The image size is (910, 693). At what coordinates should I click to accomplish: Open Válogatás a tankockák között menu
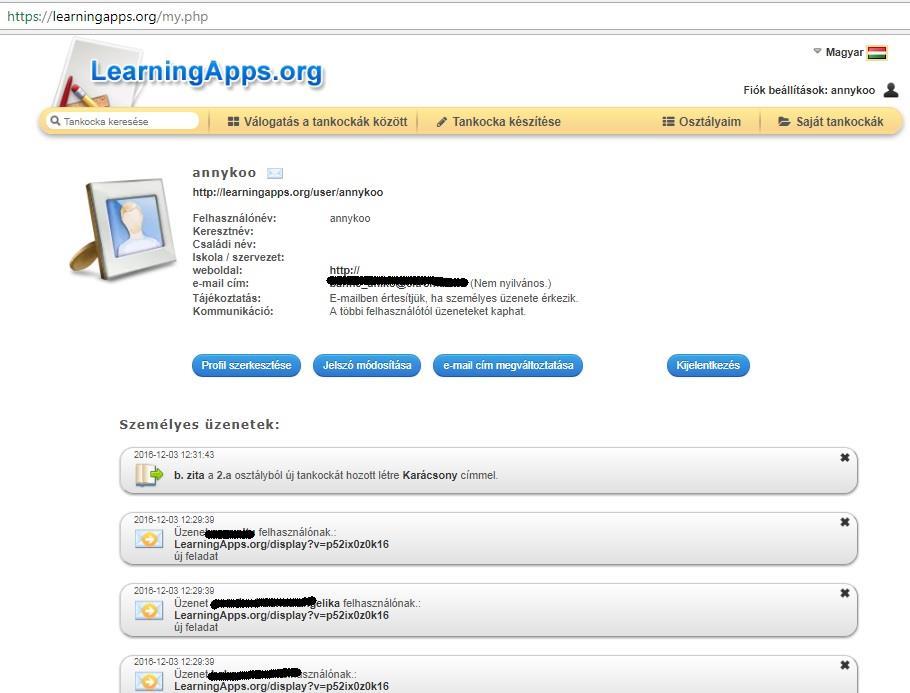(317, 122)
